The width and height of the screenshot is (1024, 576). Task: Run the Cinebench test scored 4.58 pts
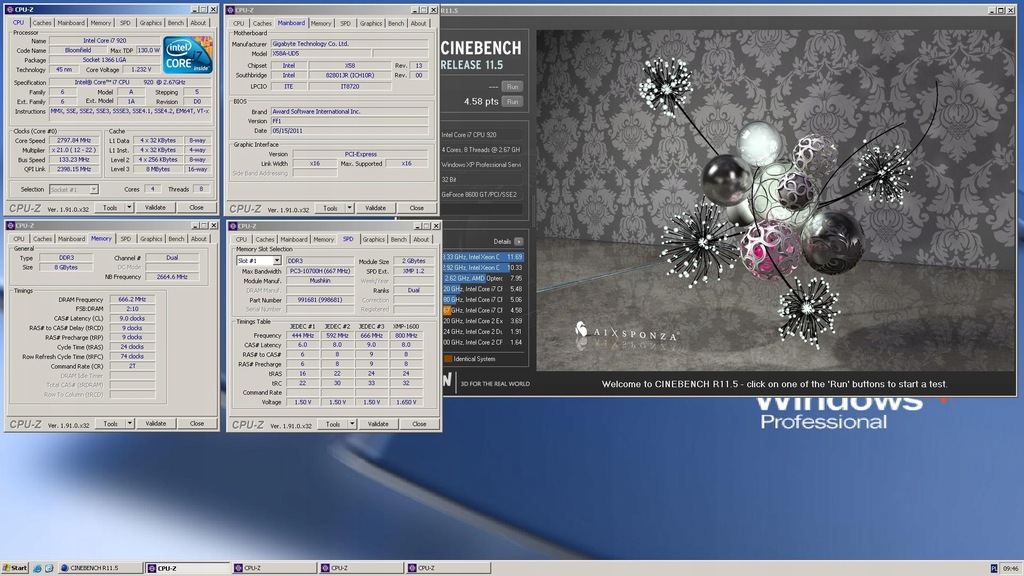513,102
